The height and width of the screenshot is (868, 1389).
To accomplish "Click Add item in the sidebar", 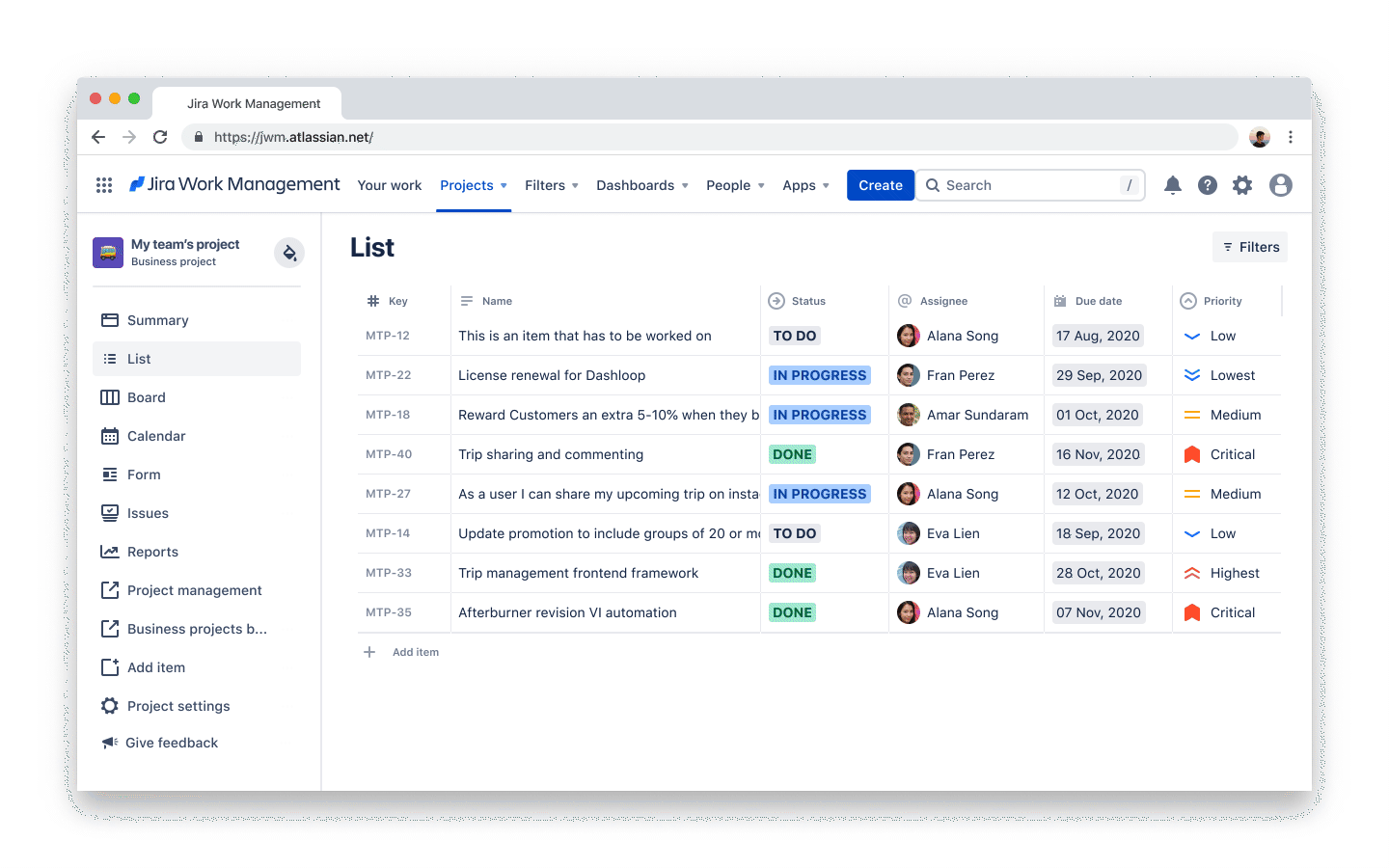I will tap(197, 667).
